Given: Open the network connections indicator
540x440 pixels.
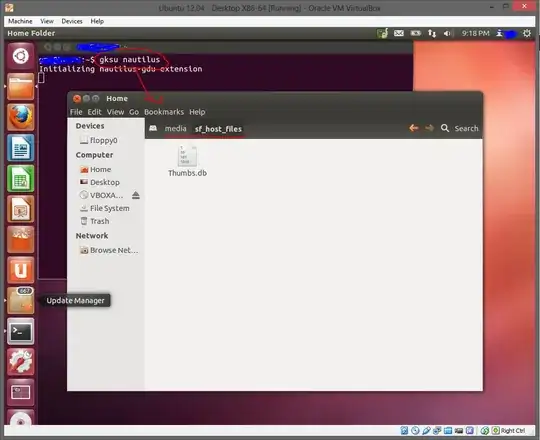Looking at the screenshot, I should [432, 33].
